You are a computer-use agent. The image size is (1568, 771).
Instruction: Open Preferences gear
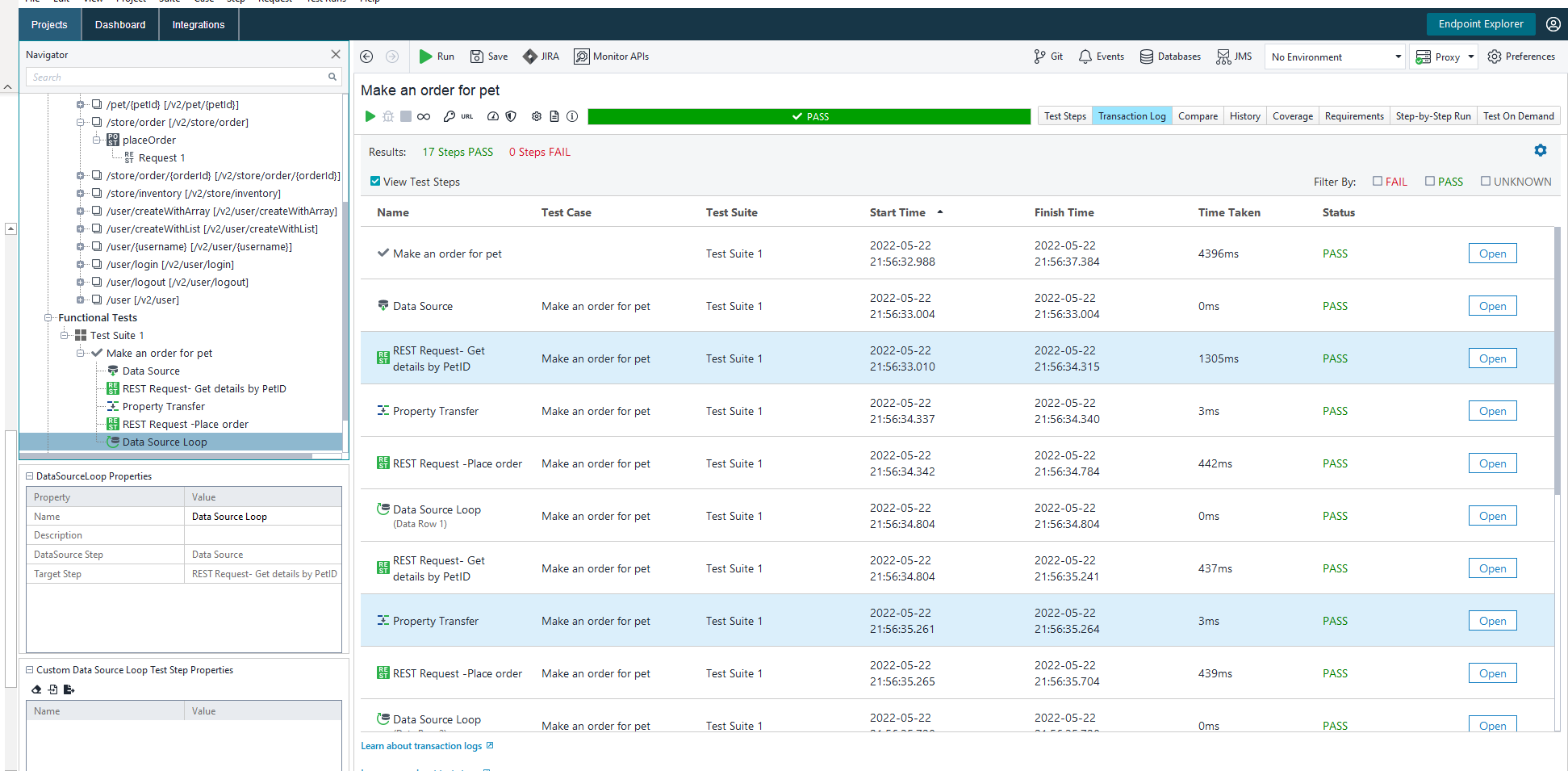pyautogui.click(x=1521, y=57)
